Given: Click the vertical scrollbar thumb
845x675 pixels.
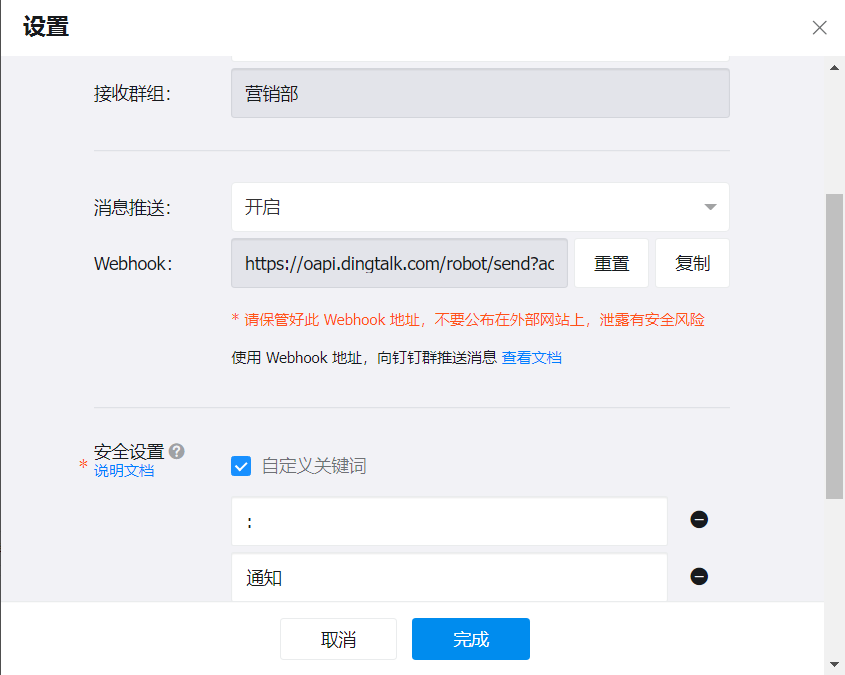Looking at the screenshot, I should click(x=834, y=346).
